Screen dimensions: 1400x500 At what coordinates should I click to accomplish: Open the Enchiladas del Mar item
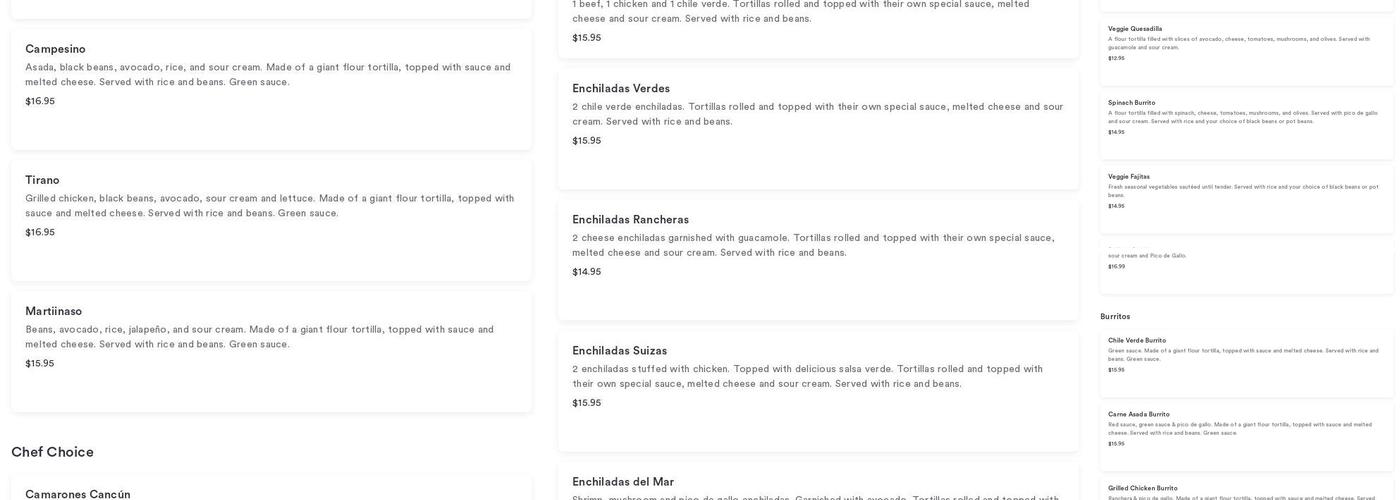(622, 482)
